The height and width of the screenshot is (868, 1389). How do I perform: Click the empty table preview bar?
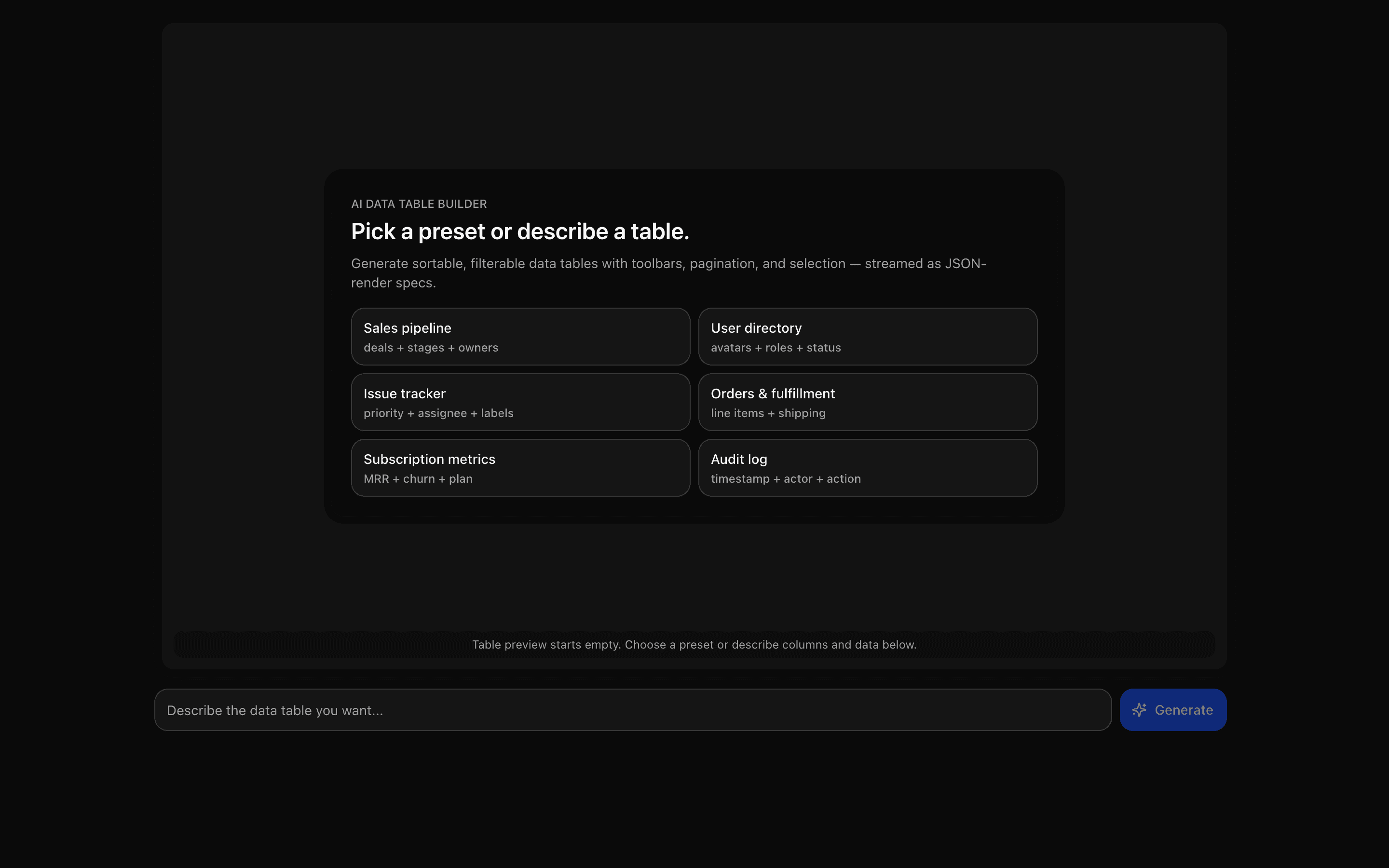pos(694,644)
